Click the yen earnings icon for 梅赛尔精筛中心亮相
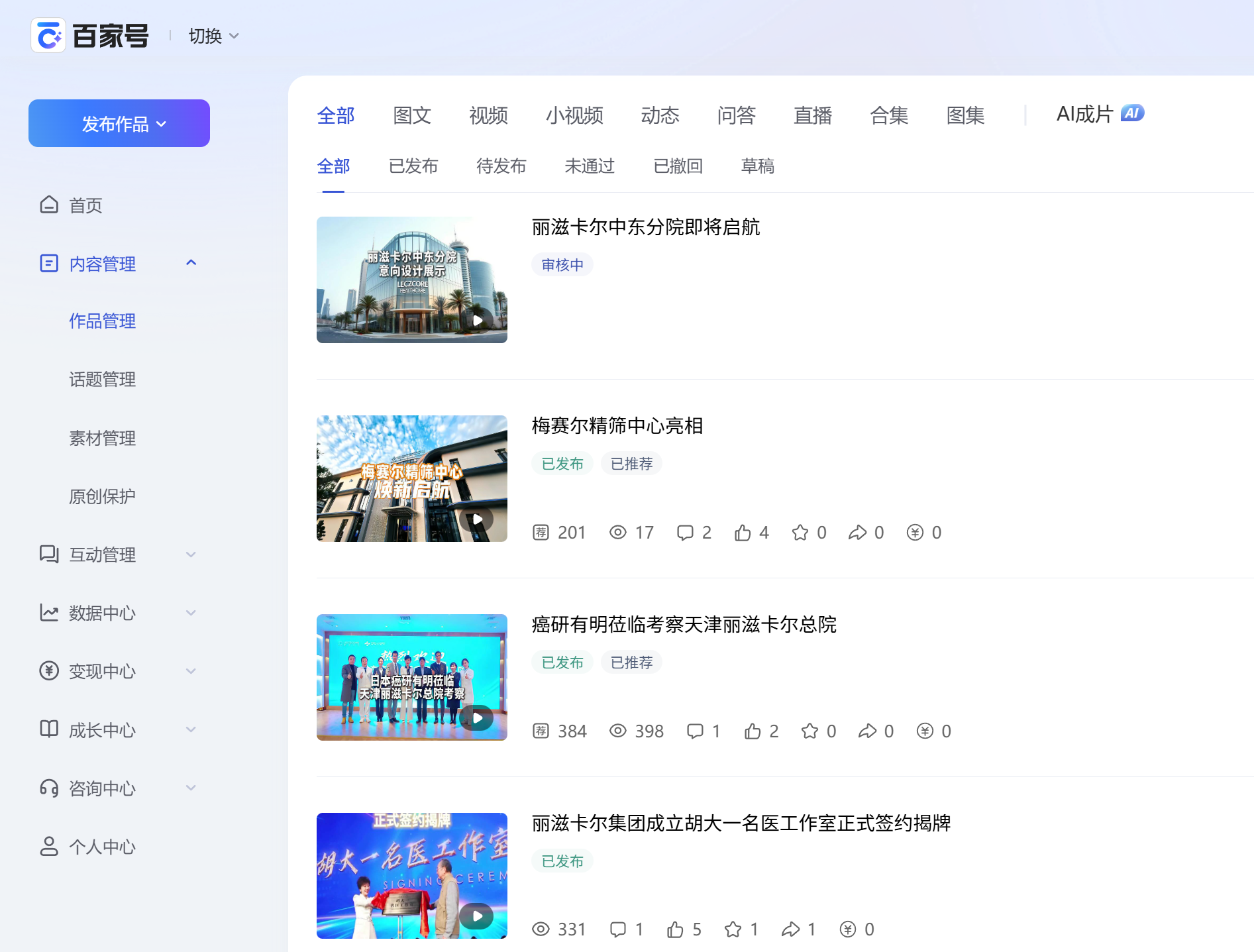Viewport: 1254px width, 952px height. pyautogui.click(x=915, y=532)
